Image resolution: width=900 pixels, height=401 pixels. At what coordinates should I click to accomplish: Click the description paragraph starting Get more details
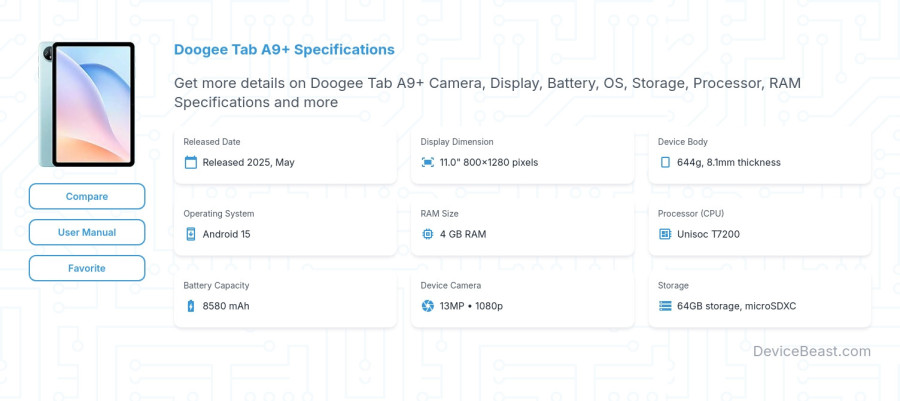pyautogui.click(x=487, y=92)
